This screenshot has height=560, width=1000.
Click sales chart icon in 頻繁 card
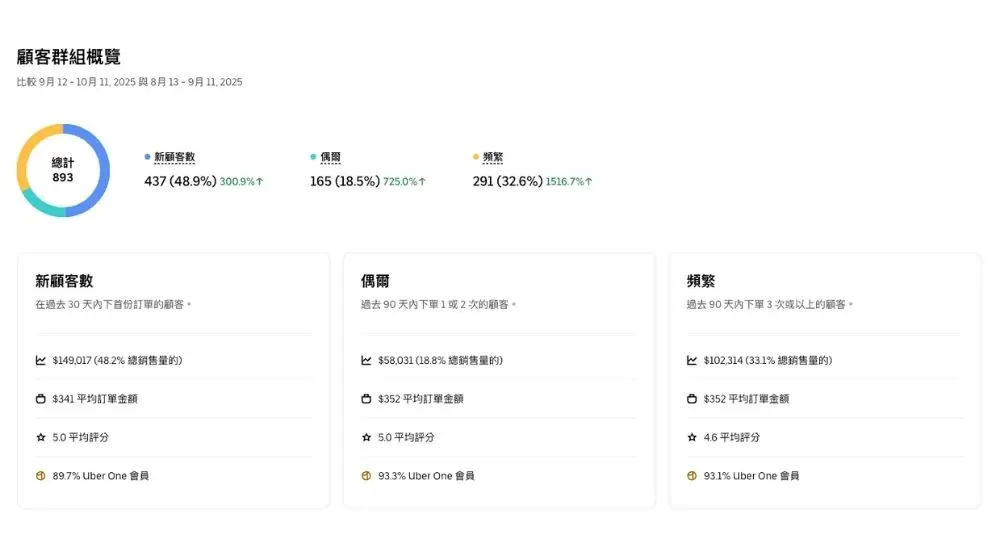[x=692, y=360]
